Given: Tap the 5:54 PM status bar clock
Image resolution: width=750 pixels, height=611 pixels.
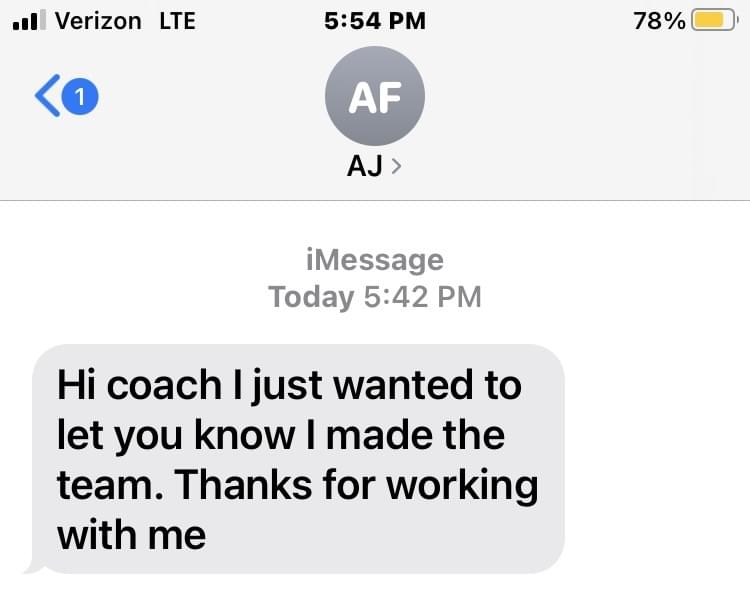Looking at the screenshot, I should 375,20.
